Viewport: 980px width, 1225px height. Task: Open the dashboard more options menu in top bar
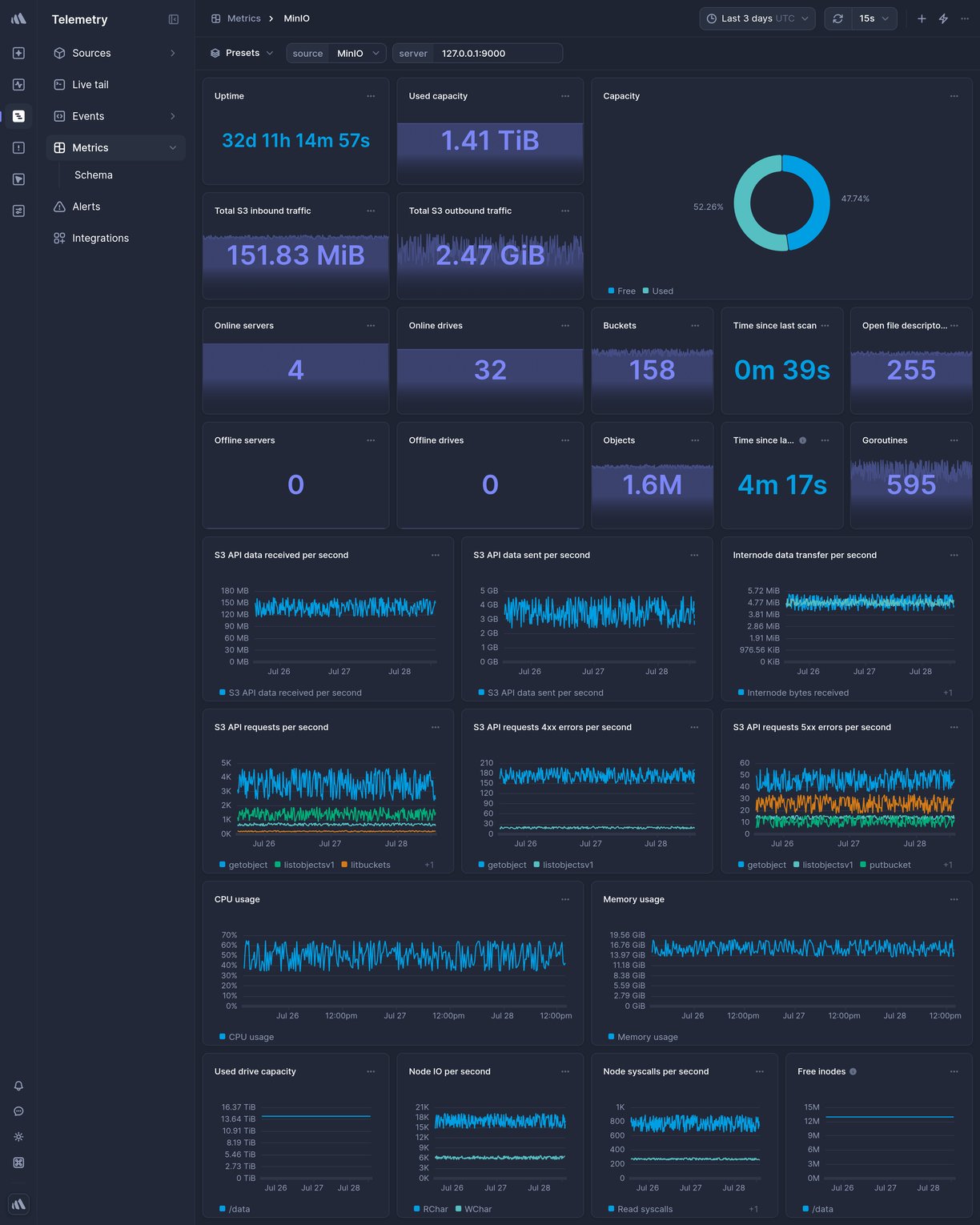(x=965, y=18)
